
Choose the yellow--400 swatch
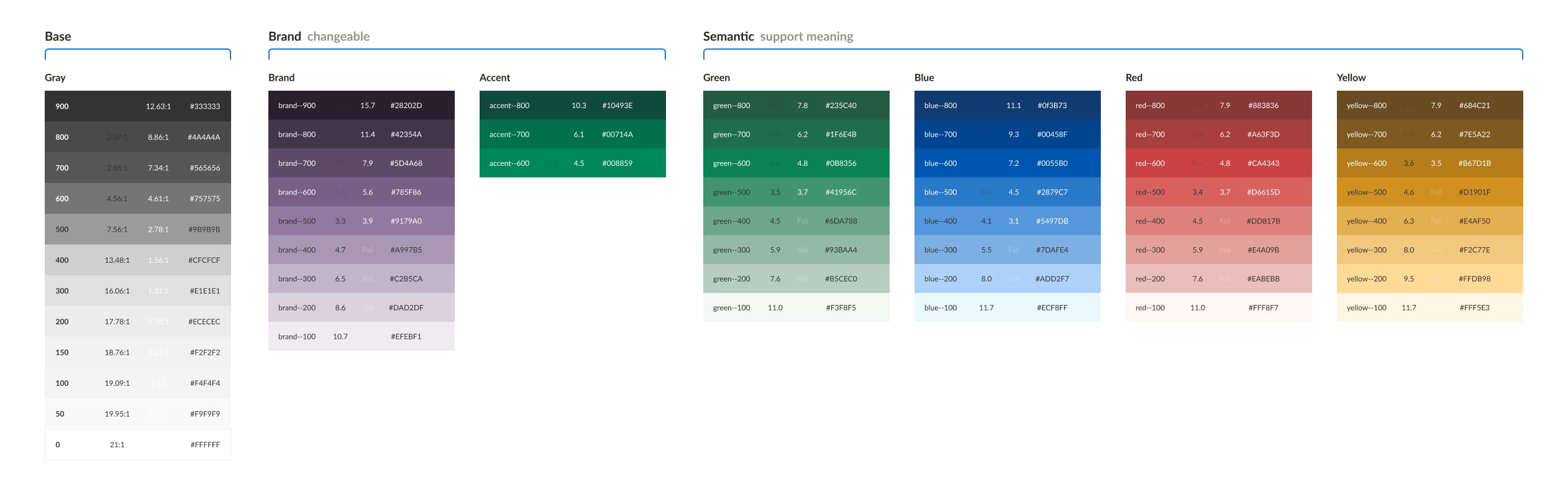[x=1429, y=221]
